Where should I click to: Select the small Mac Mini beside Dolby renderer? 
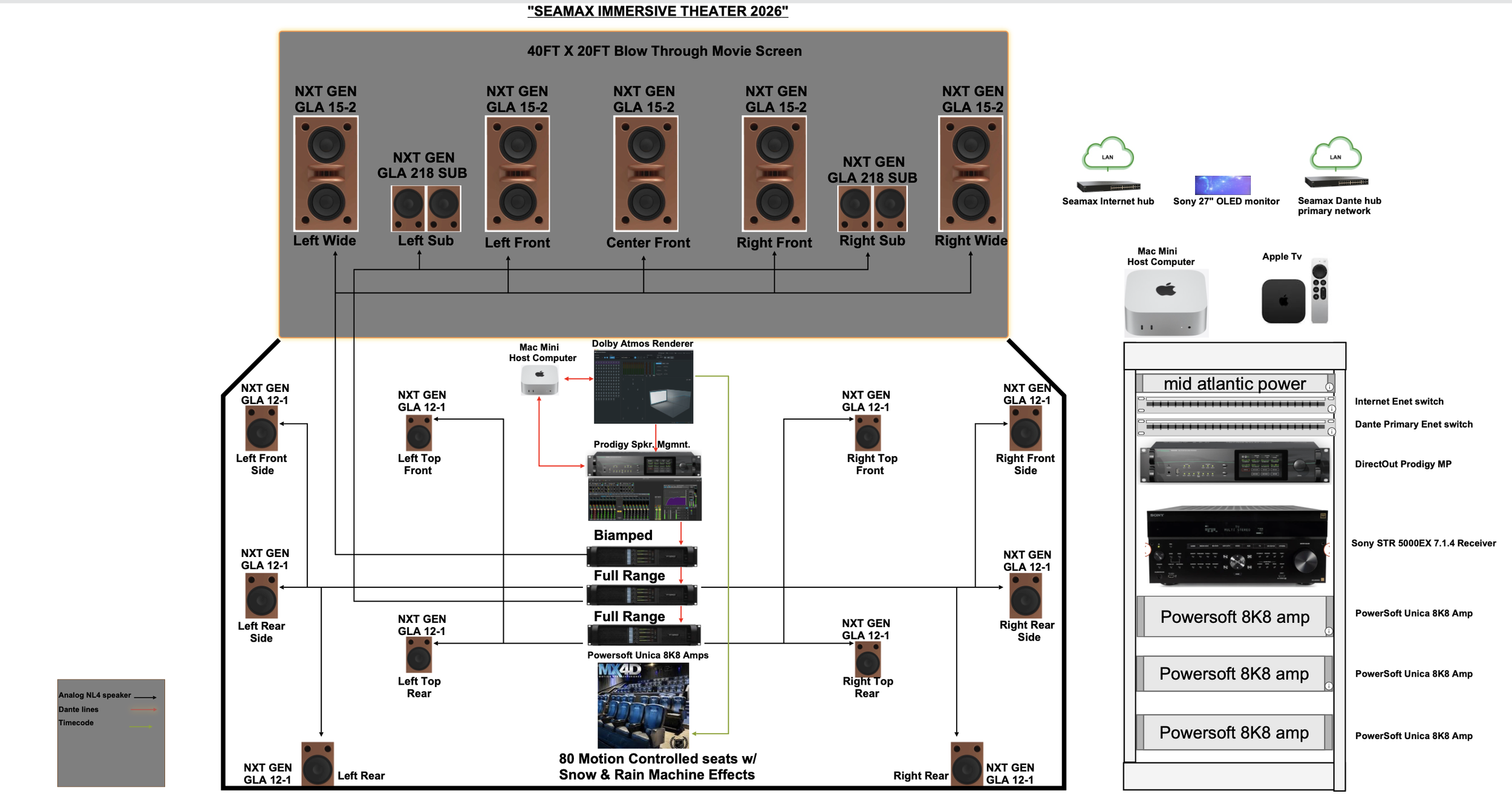tap(539, 381)
